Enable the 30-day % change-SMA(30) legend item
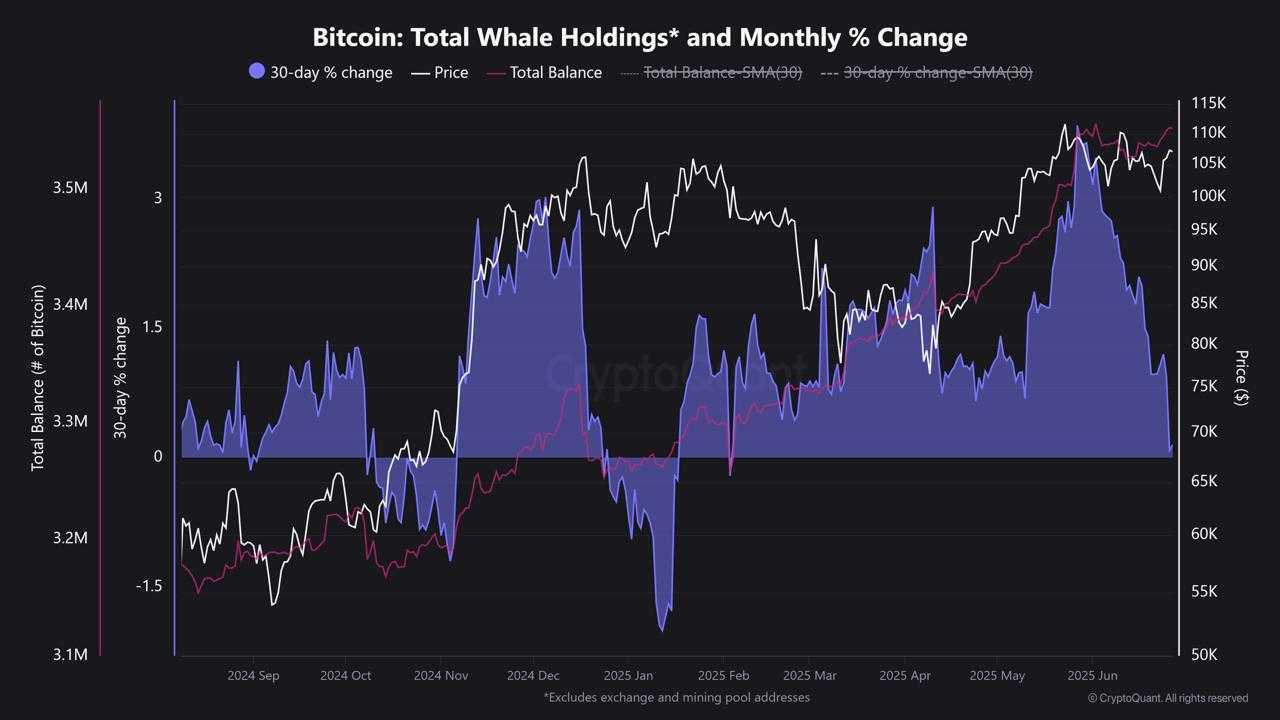This screenshot has height=720, width=1280. (x=926, y=72)
